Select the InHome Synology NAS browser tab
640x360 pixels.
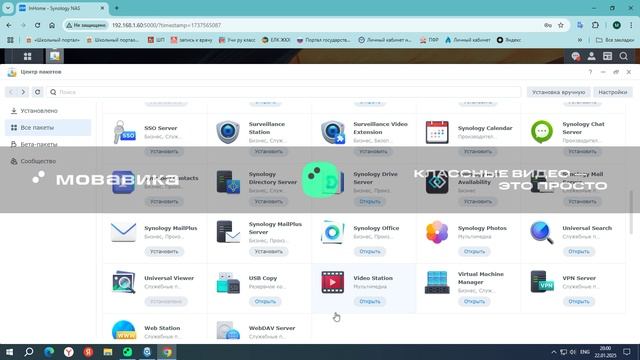click(62, 8)
